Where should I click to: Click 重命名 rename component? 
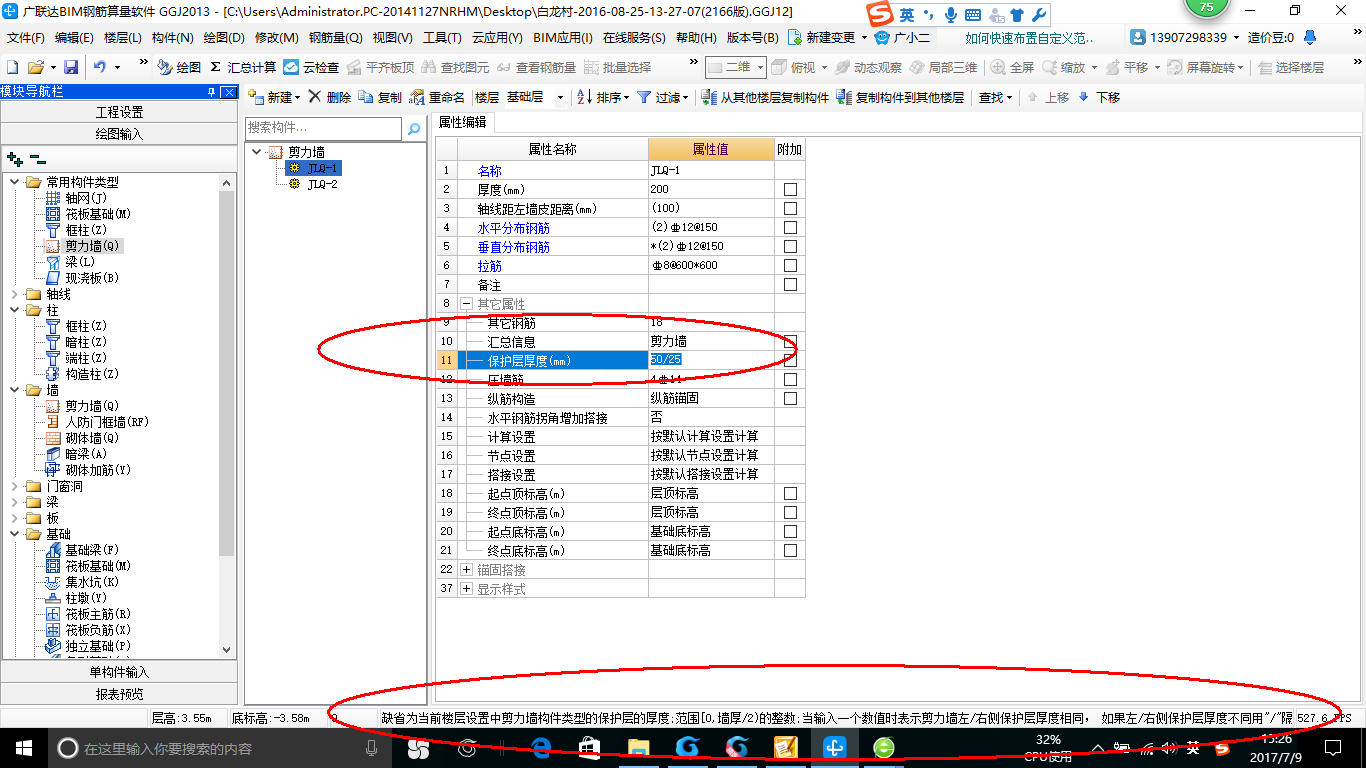pos(438,97)
